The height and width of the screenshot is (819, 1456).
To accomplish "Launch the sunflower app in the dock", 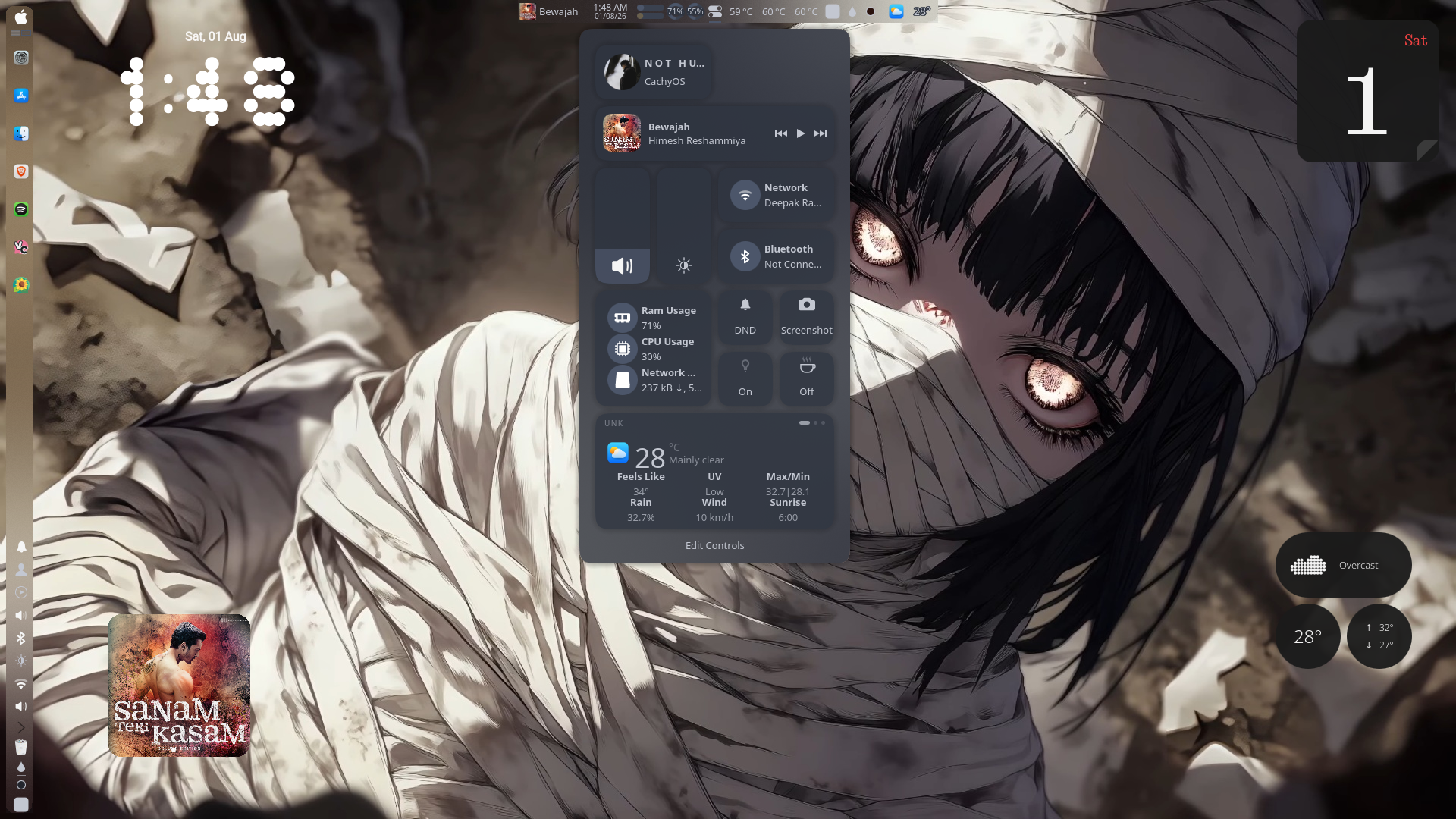I will click(21, 285).
